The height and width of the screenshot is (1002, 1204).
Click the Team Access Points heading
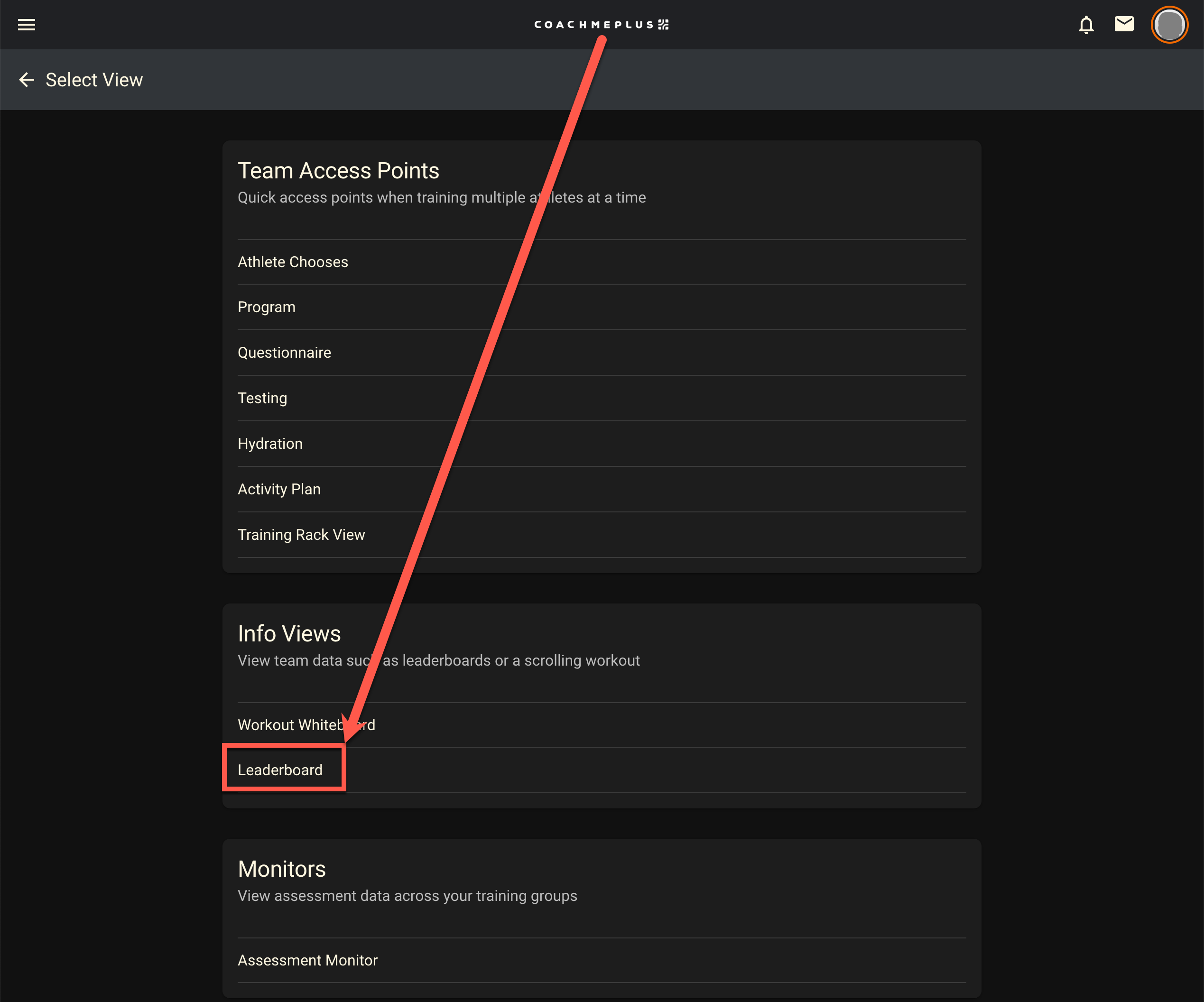point(338,171)
